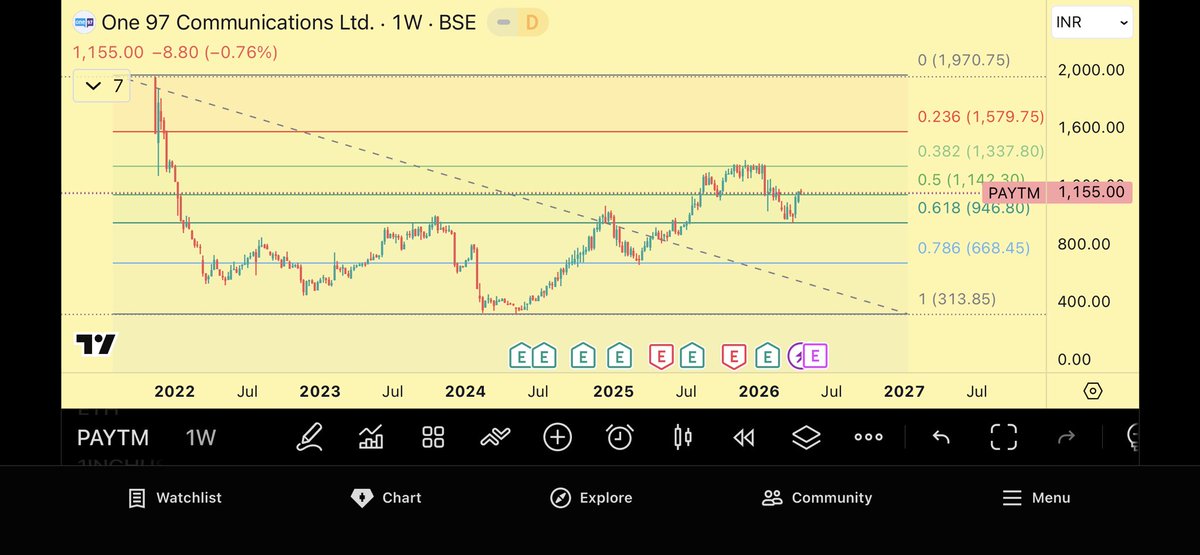
Task: Tap the One97 company logo icon
Action: click(x=85, y=21)
